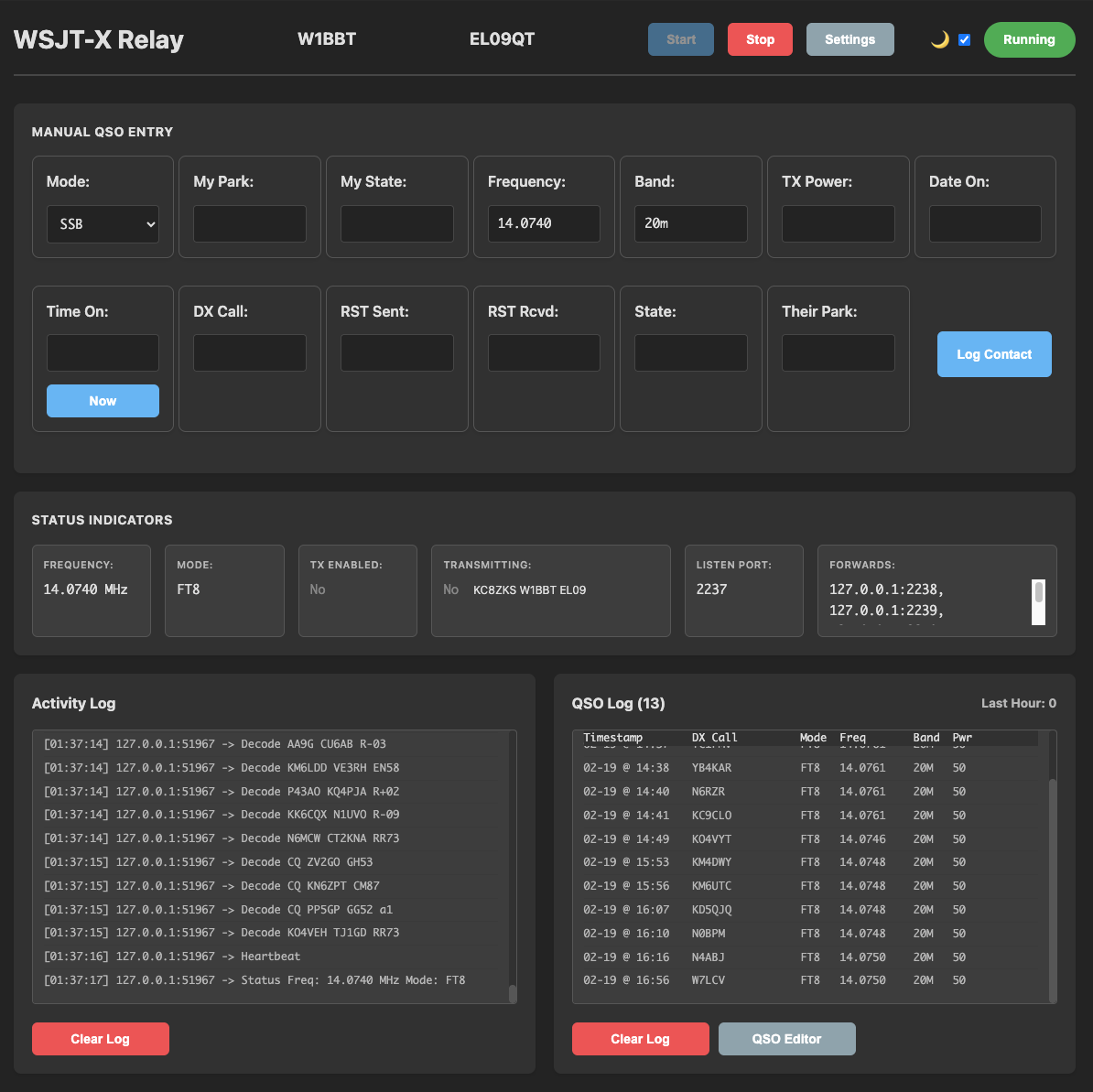Click the Date On input field

(x=985, y=223)
